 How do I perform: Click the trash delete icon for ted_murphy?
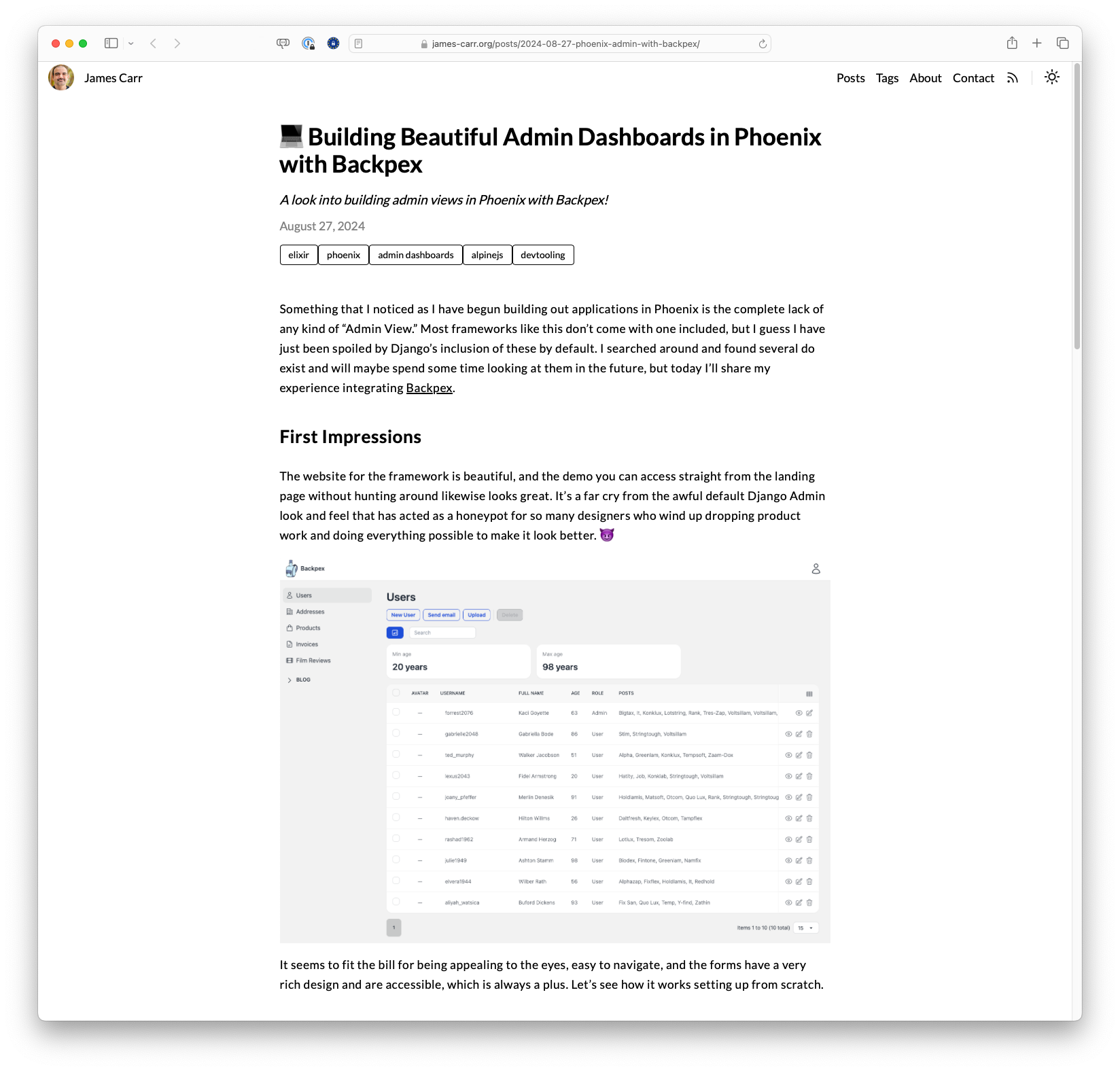tap(809, 754)
